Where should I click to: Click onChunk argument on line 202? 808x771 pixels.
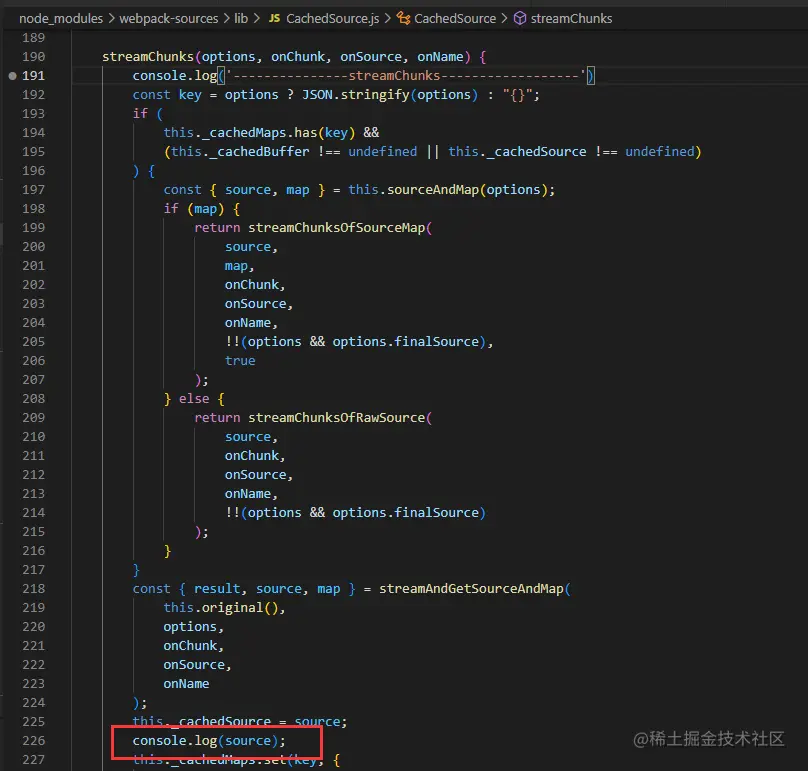click(251, 285)
